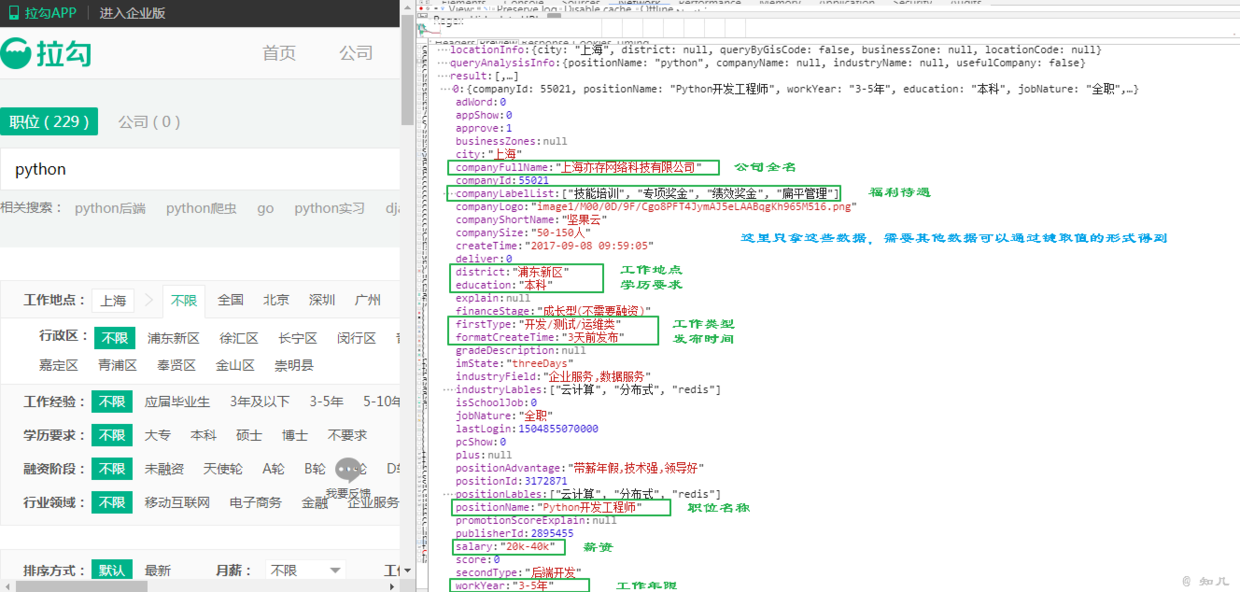Screen dimensions: 1240x592
Task: Filter funding stage by A轮
Action: [x=274, y=469]
